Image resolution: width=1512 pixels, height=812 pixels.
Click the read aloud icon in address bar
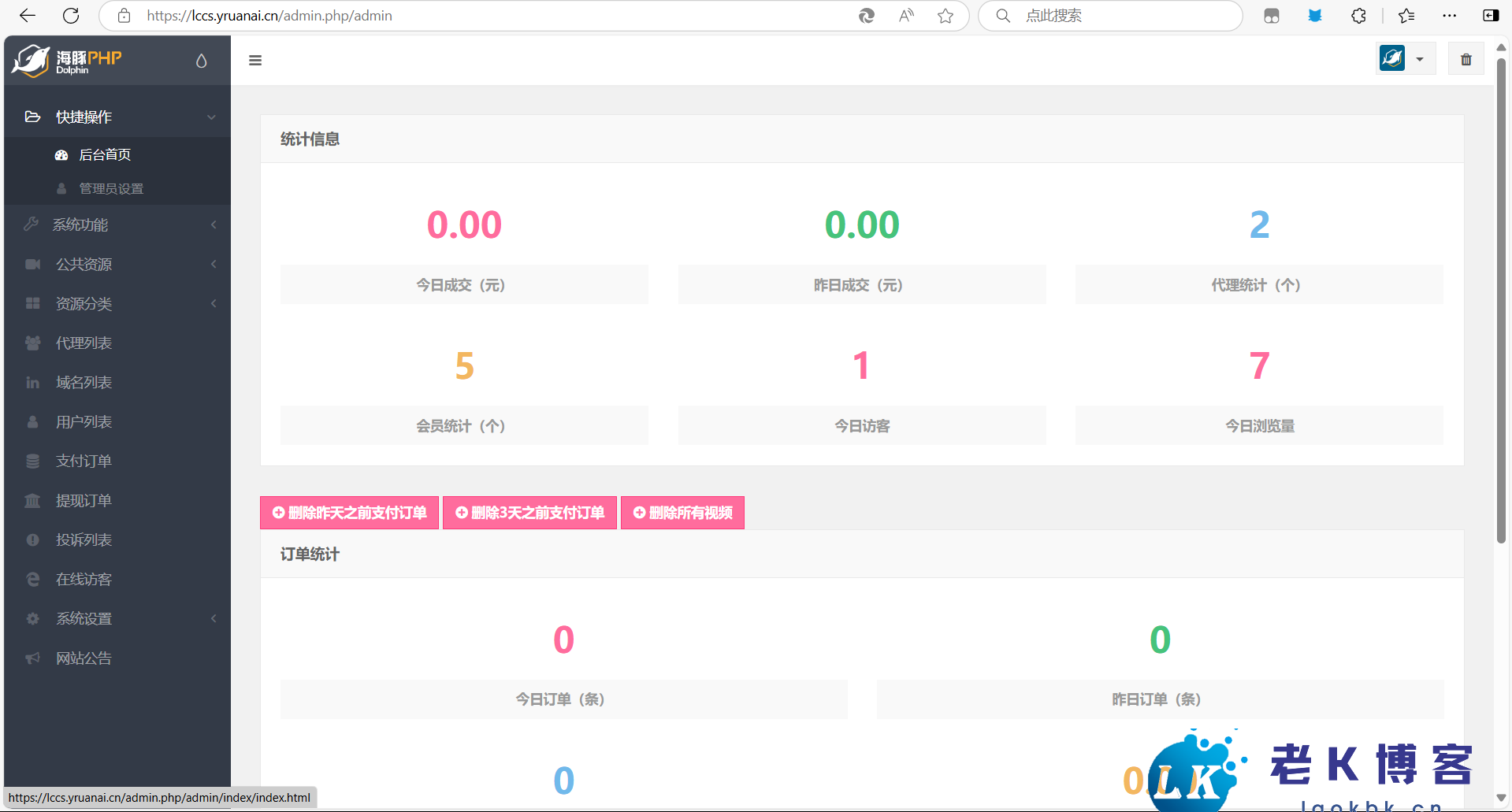coord(906,16)
